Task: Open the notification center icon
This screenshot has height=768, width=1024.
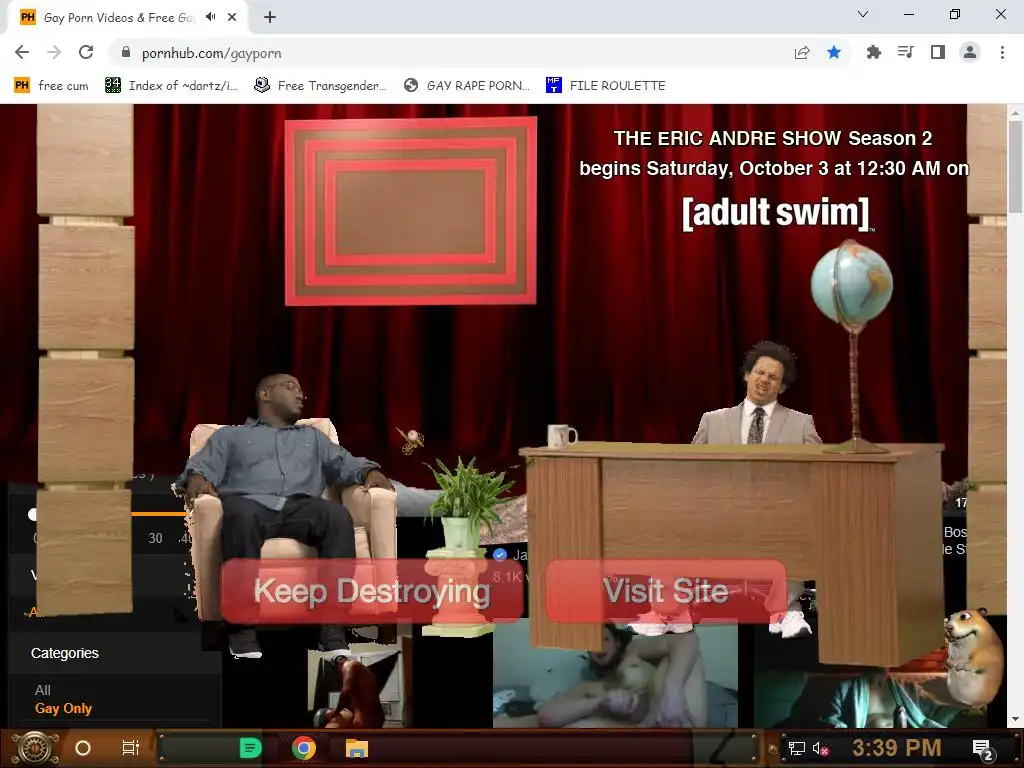Action: [x=982, y=749]
